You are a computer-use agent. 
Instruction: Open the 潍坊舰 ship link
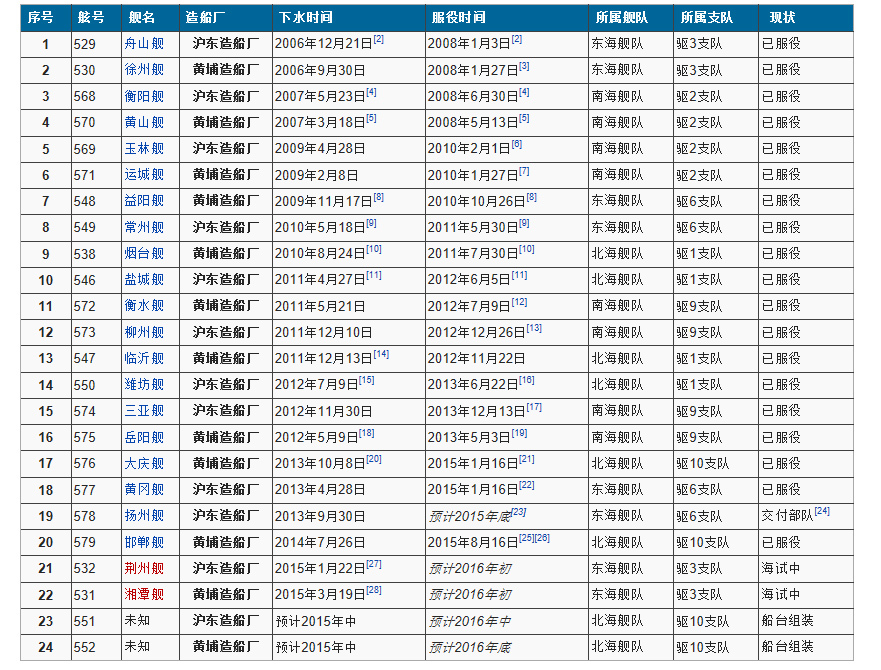coord(144,385)
